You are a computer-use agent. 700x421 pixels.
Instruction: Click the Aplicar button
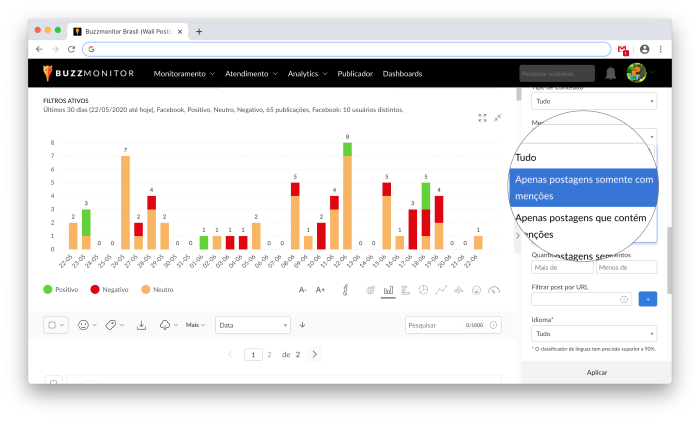click(x=596, y=372)
